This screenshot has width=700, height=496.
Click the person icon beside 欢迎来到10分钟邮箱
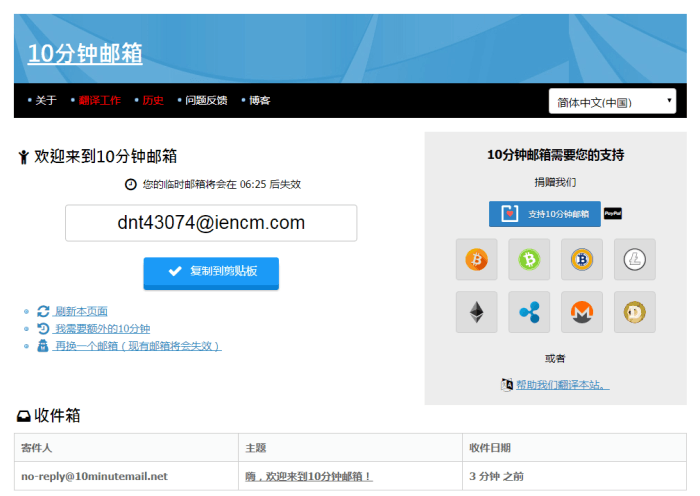24,157
